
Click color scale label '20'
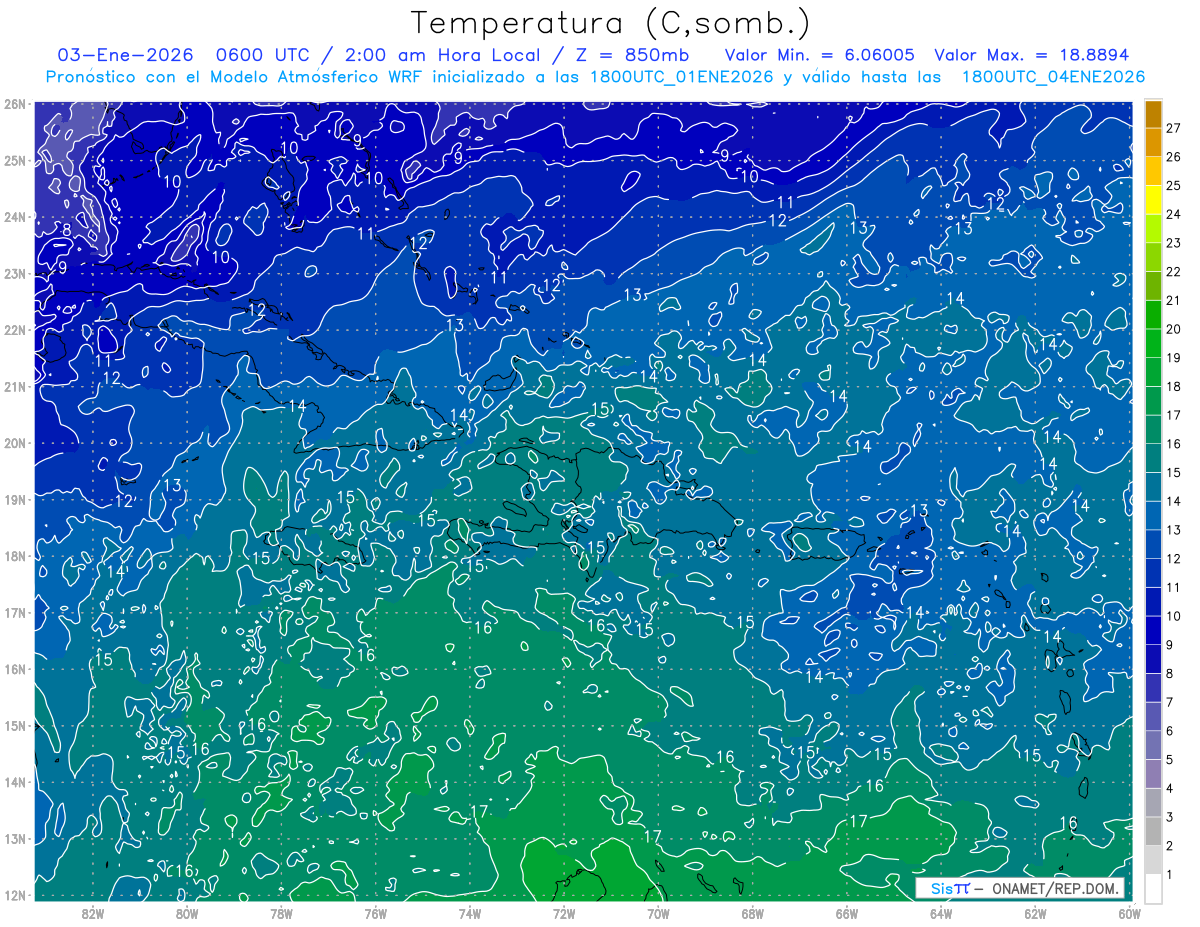click(x=1173, y=329)
